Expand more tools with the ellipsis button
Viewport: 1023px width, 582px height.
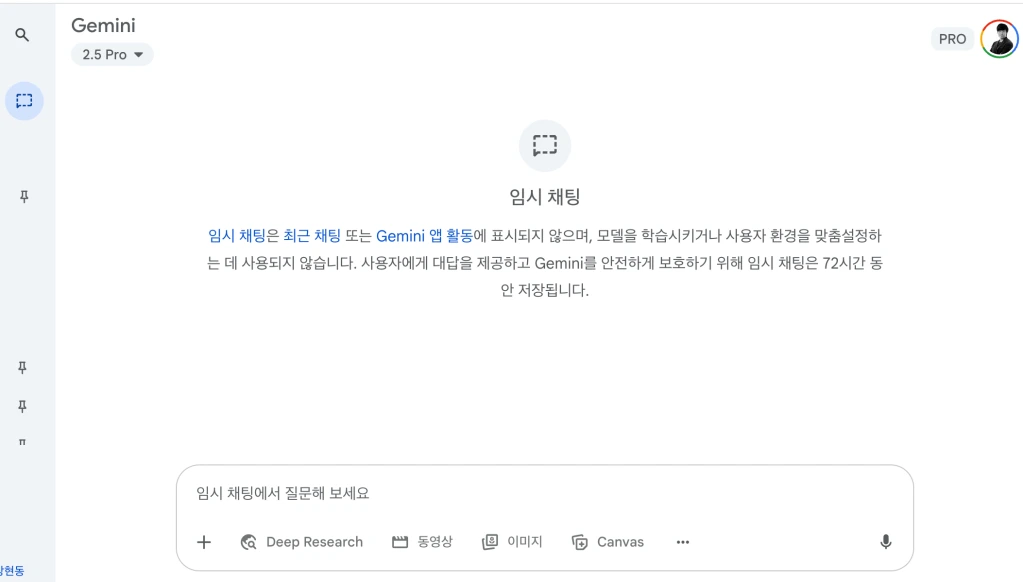683,542
